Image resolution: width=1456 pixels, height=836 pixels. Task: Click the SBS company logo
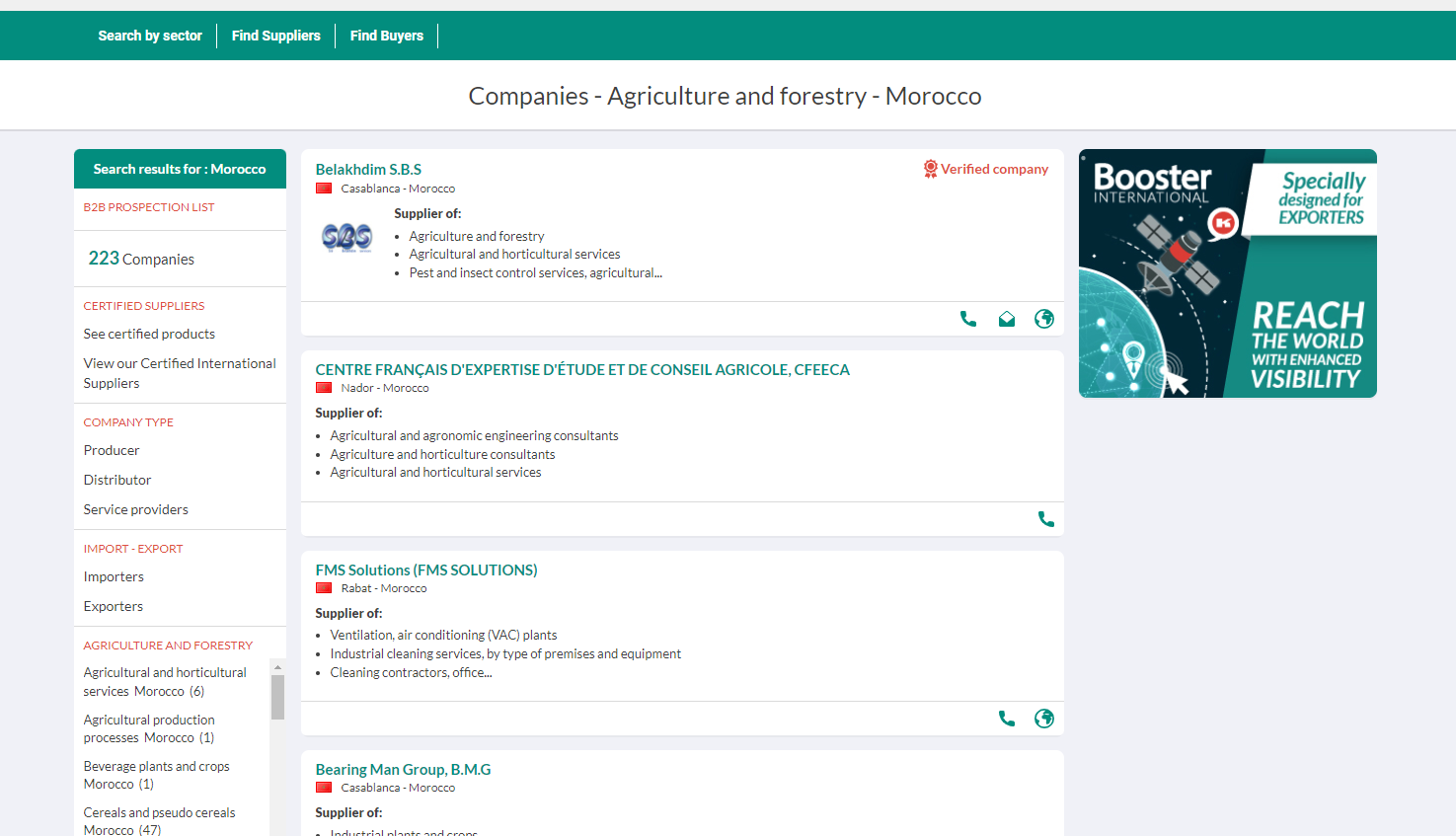point(347,237)
